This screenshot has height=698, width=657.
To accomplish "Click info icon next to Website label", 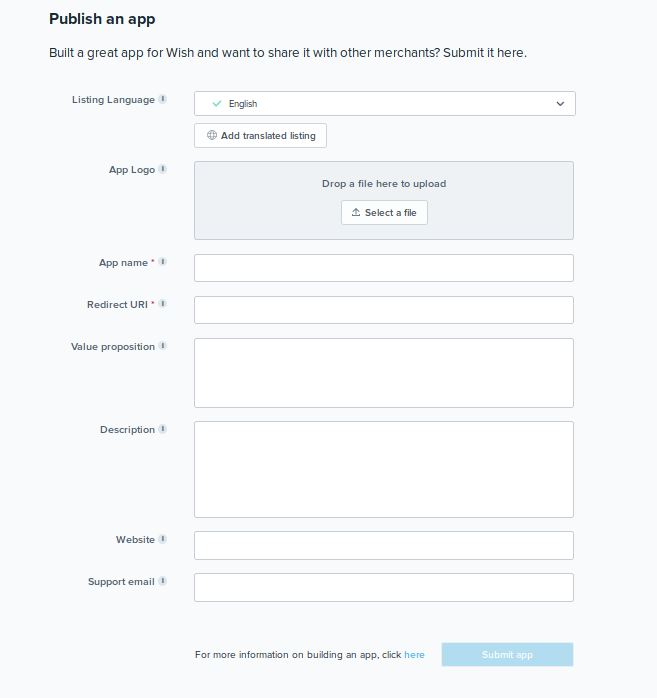I will 163,539.
